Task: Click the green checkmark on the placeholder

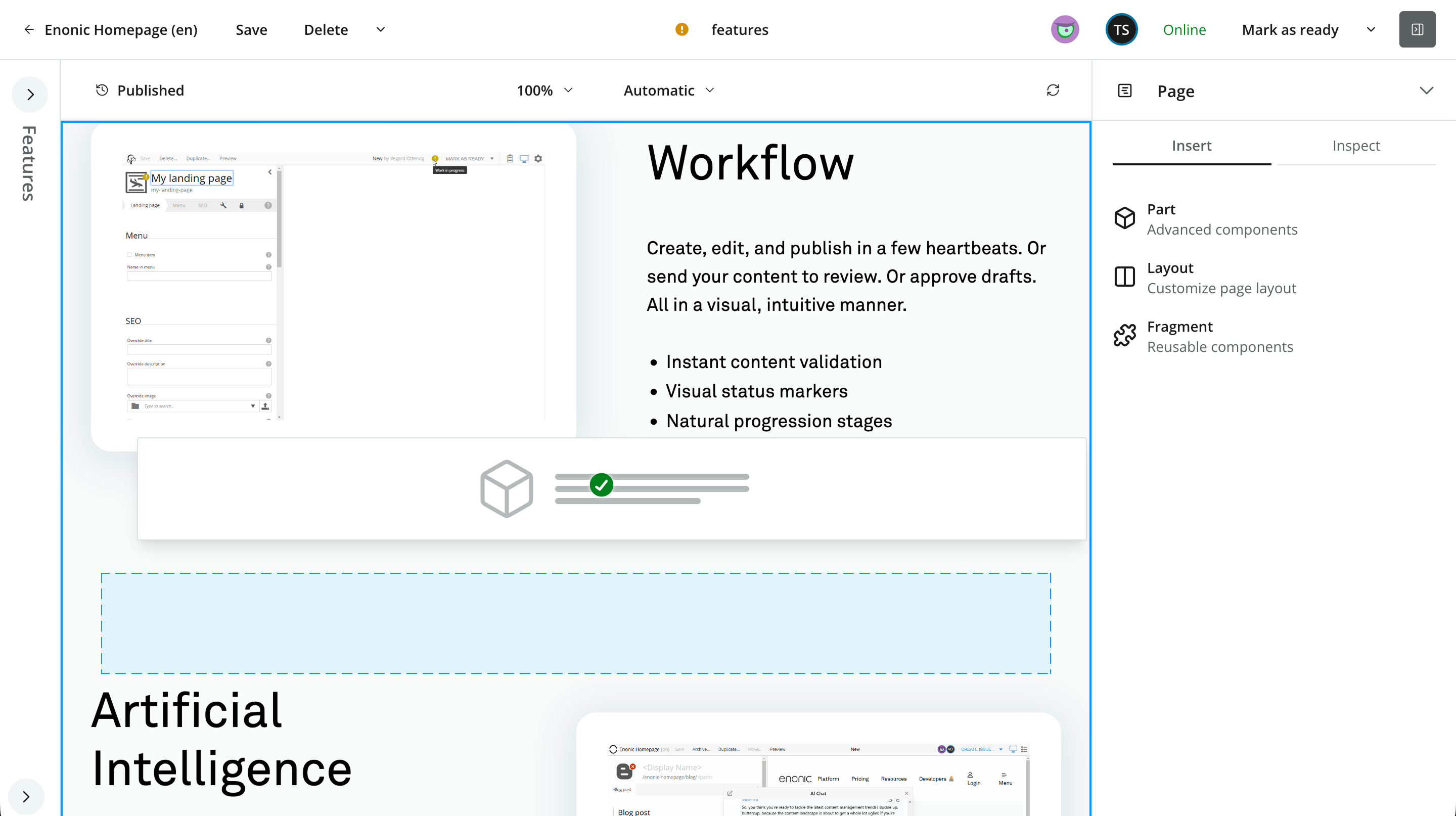Action: pyautogui.click(x=602, y=485)
